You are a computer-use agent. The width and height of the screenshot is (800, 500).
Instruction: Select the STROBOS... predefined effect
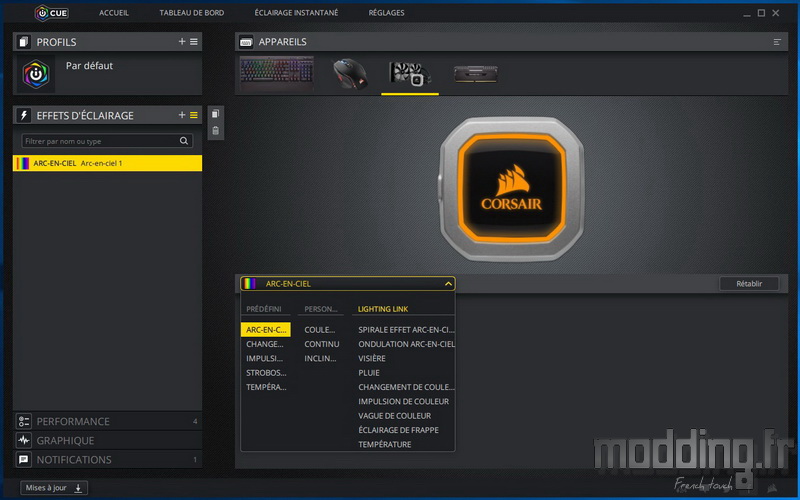266,372
